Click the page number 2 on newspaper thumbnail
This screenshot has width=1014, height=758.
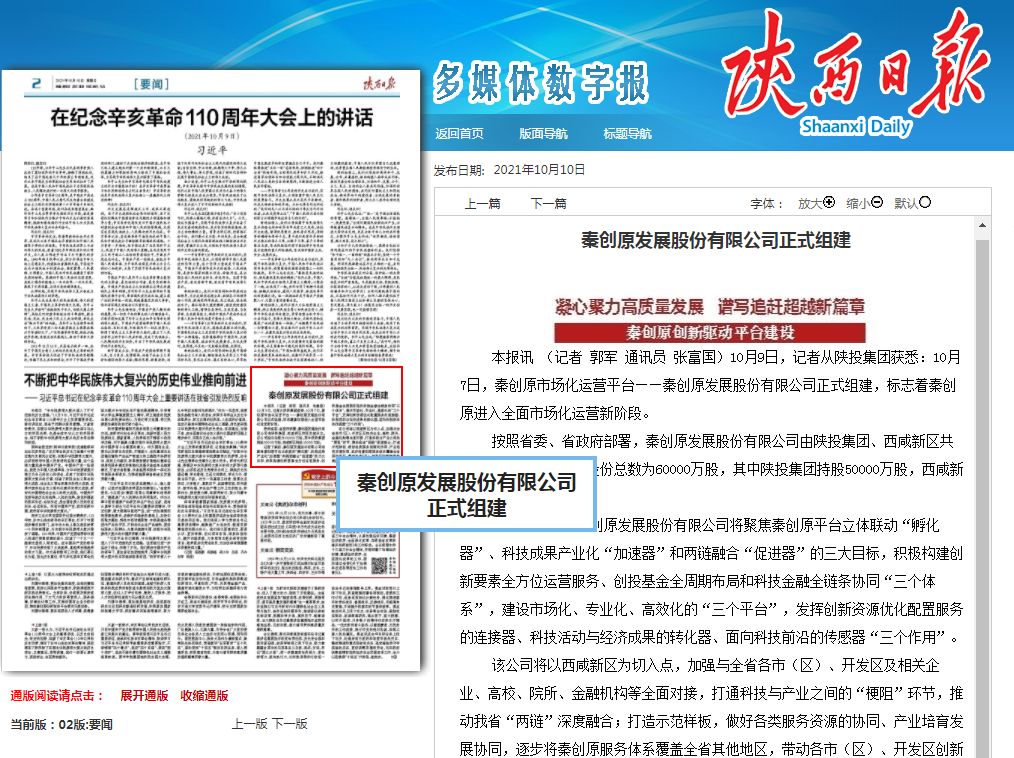click(35, 83)
